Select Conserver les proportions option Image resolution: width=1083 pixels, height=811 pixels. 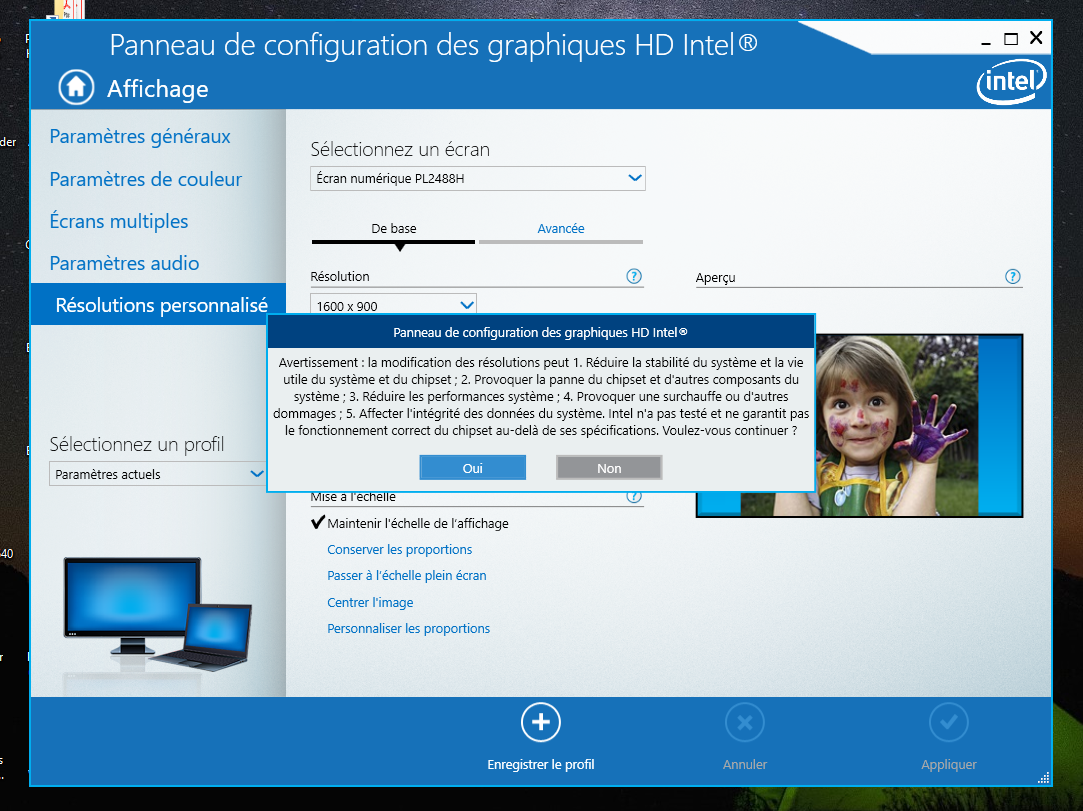click(x=399, y=550)
